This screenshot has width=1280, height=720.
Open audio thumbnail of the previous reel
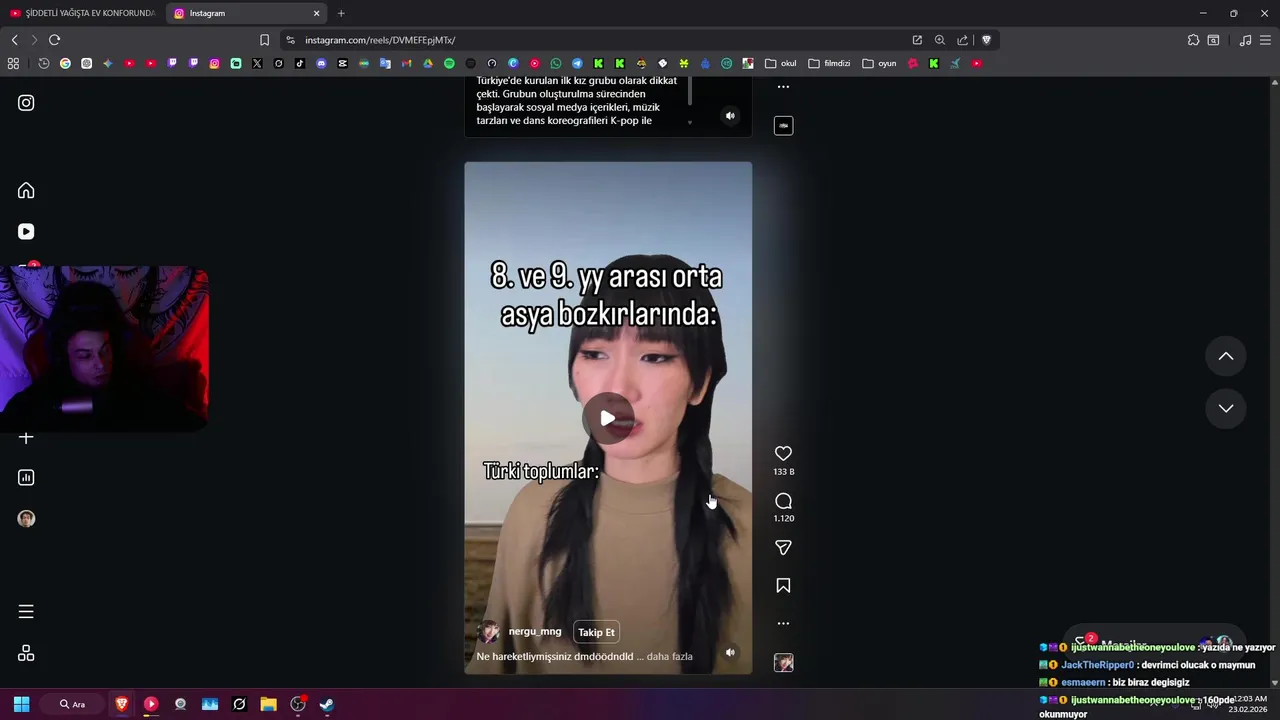point(783,125)
